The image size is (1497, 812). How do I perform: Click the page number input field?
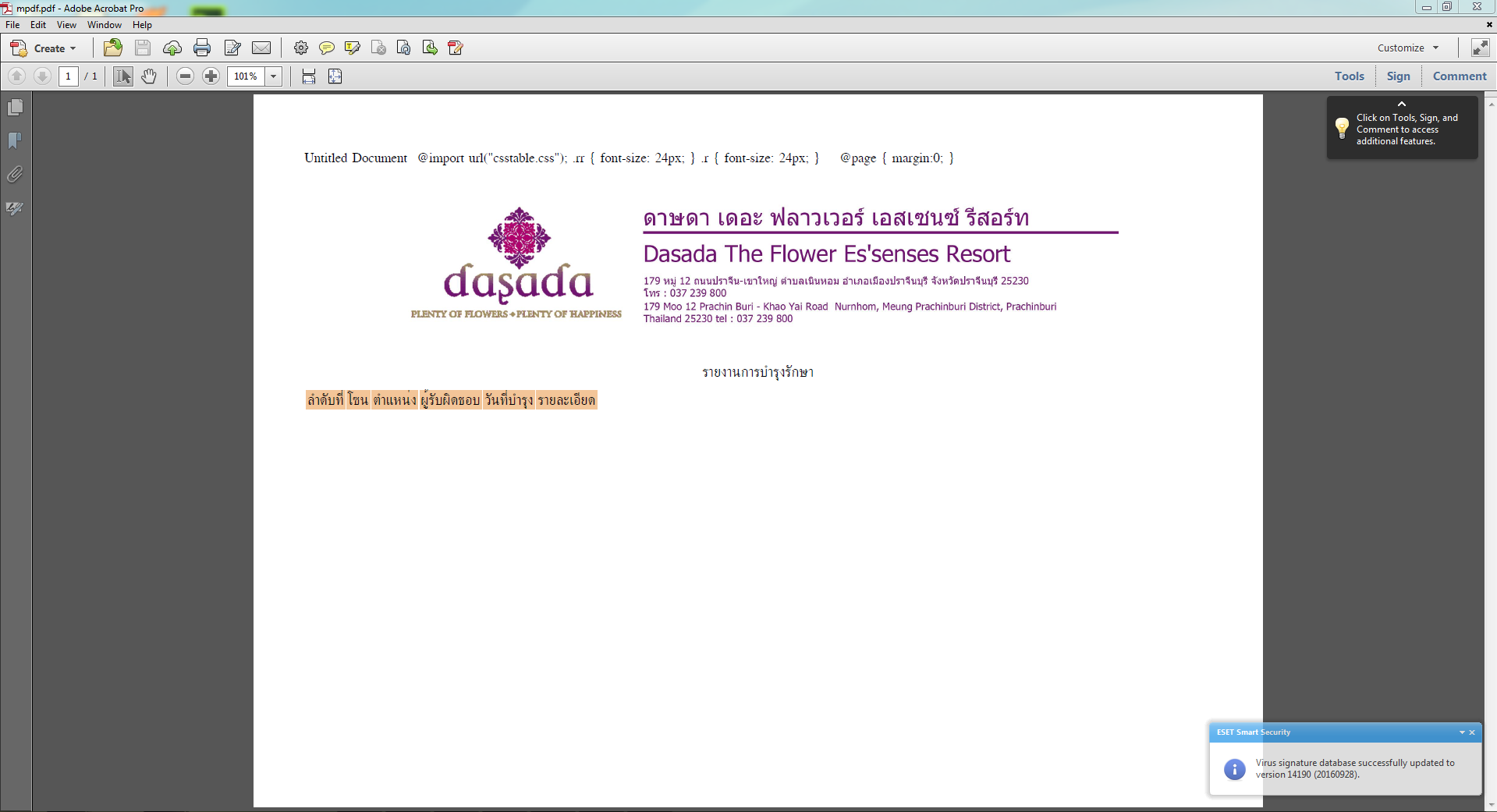click(69, 76)
